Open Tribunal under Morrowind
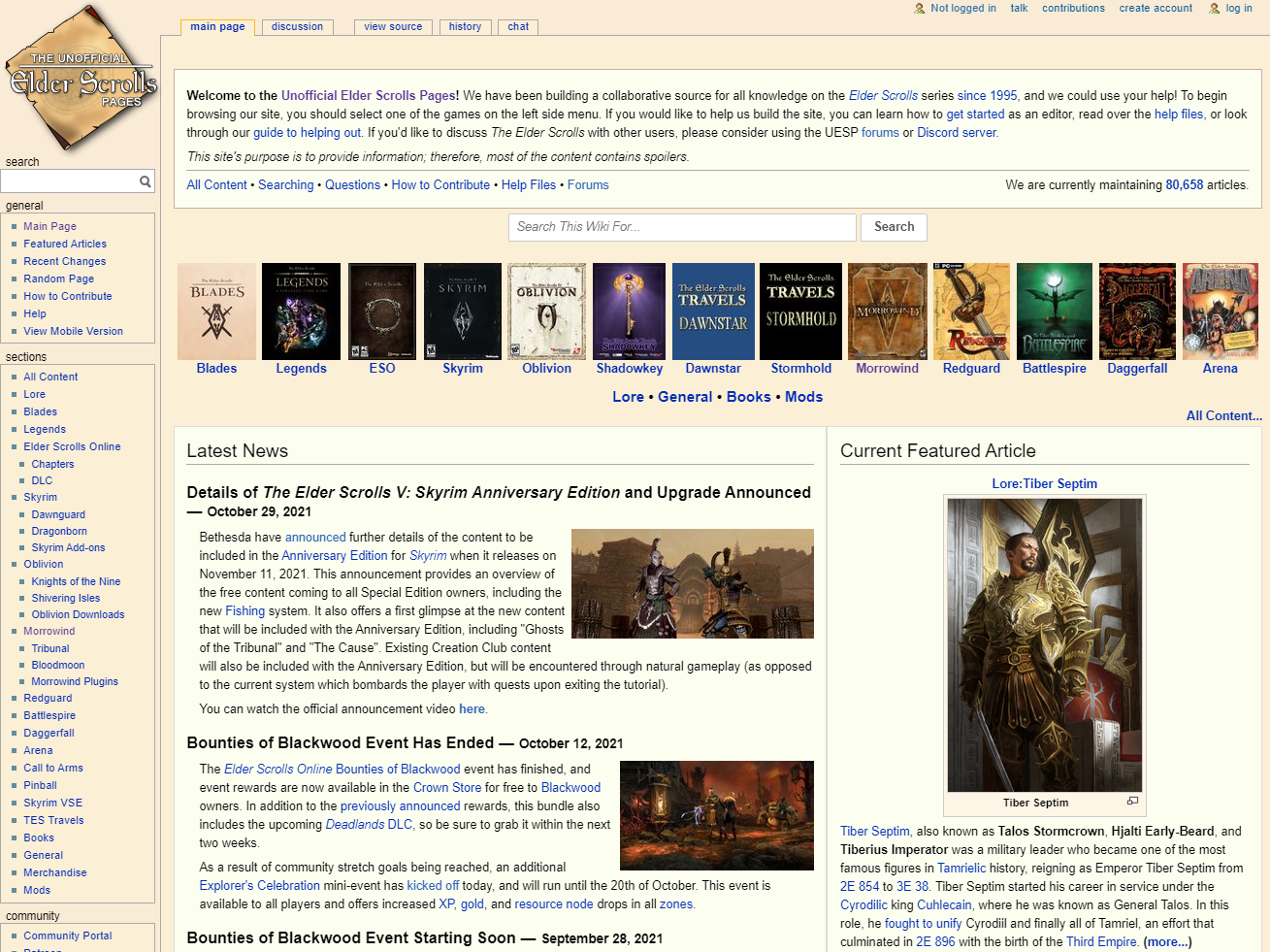Viewport: 1270px width, 952px height. pyautogui.click(x=50, y=649)
